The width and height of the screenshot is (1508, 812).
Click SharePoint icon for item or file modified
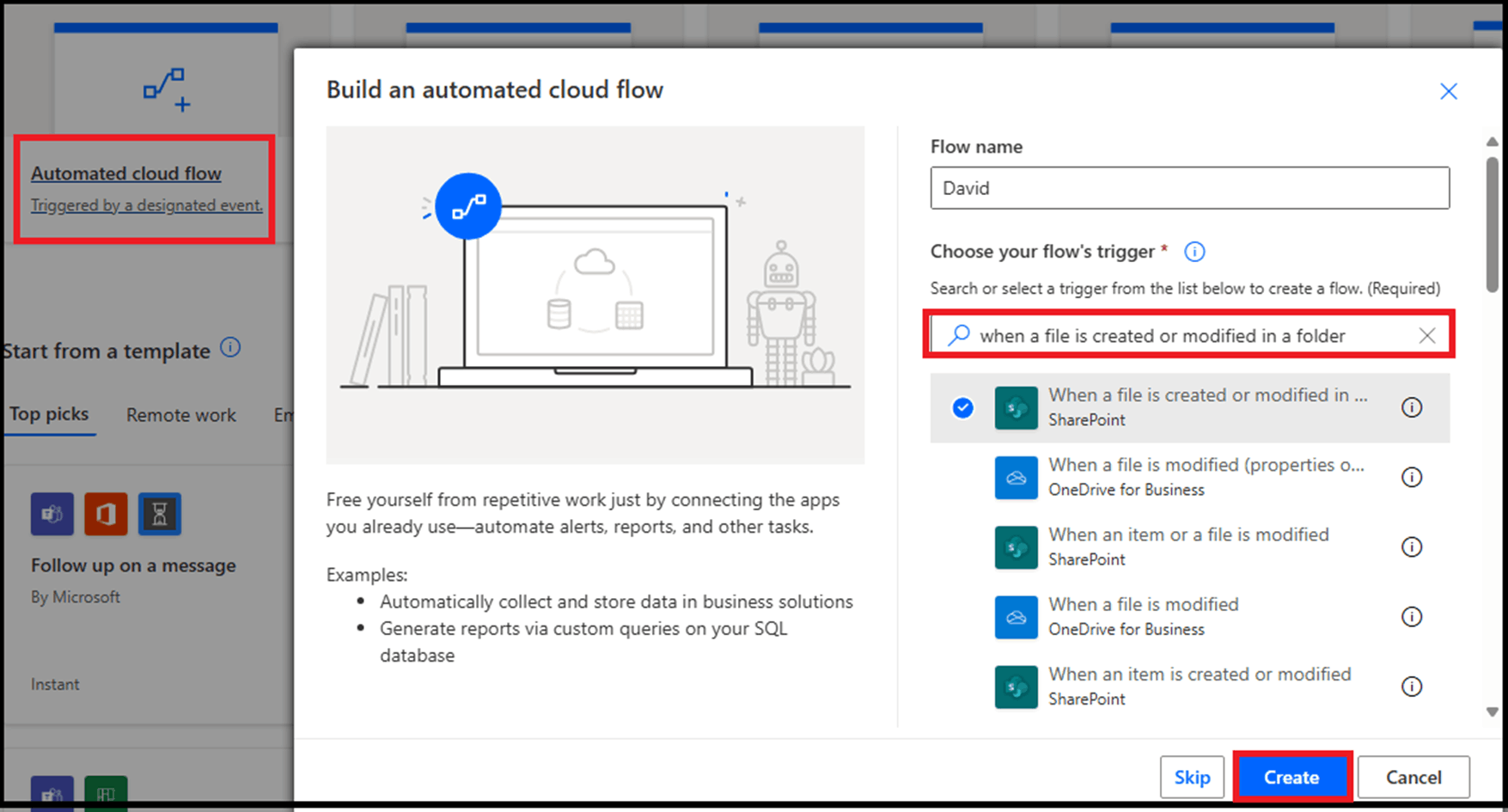(1016, 547)
